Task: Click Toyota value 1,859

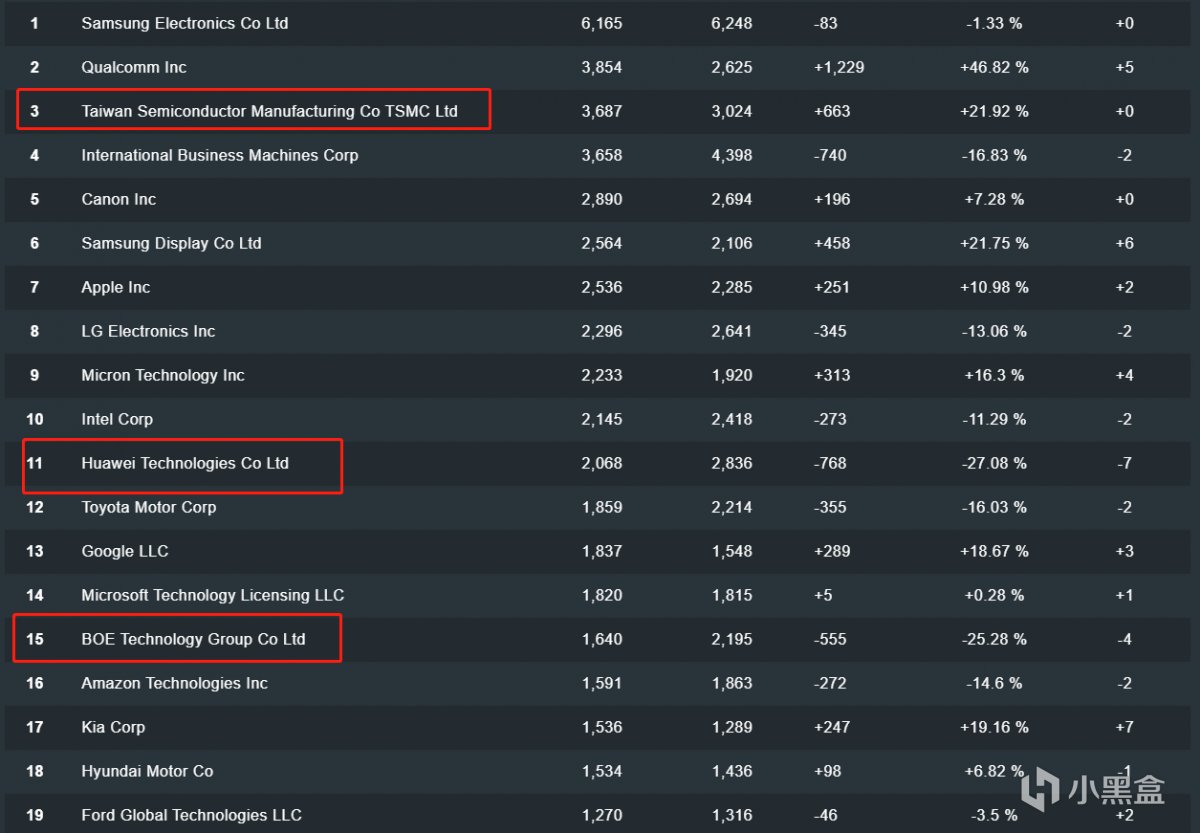Action: tap(601, 507)
